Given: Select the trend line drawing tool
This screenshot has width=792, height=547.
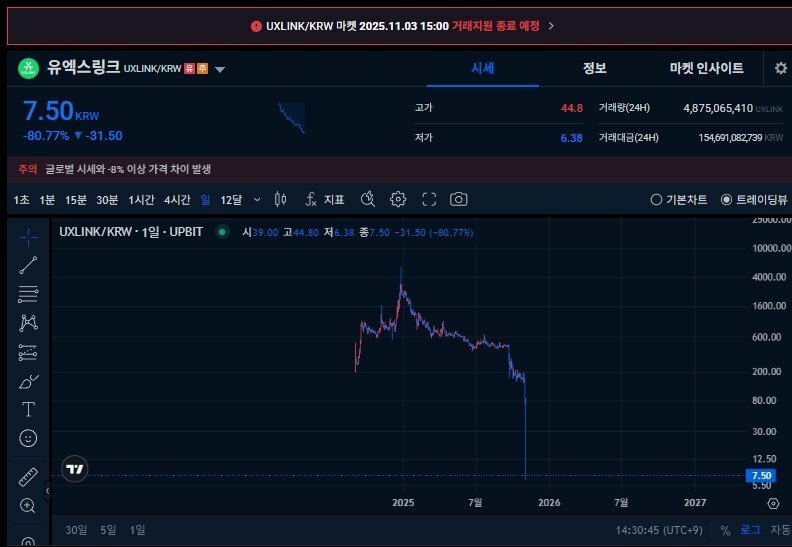Looking at the screenshot, I should tap(28, 265).
